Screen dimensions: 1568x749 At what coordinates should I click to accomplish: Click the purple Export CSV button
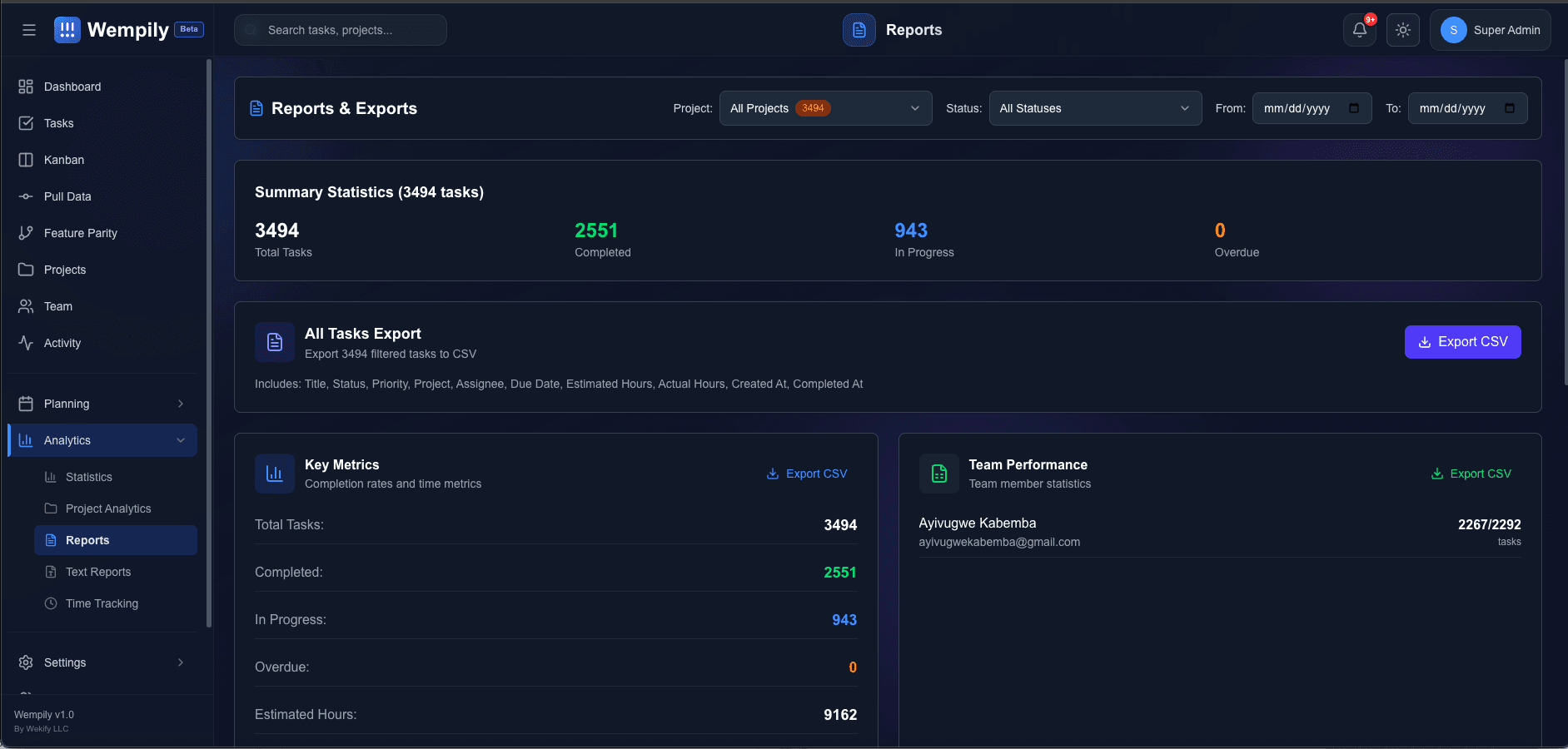1462,342
